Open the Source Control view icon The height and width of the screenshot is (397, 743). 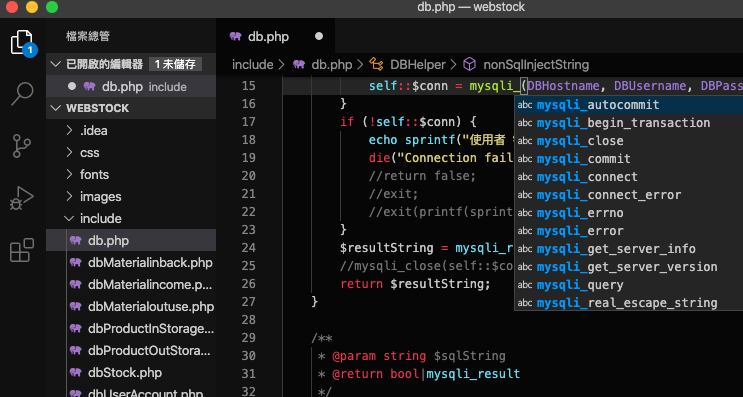22,145
